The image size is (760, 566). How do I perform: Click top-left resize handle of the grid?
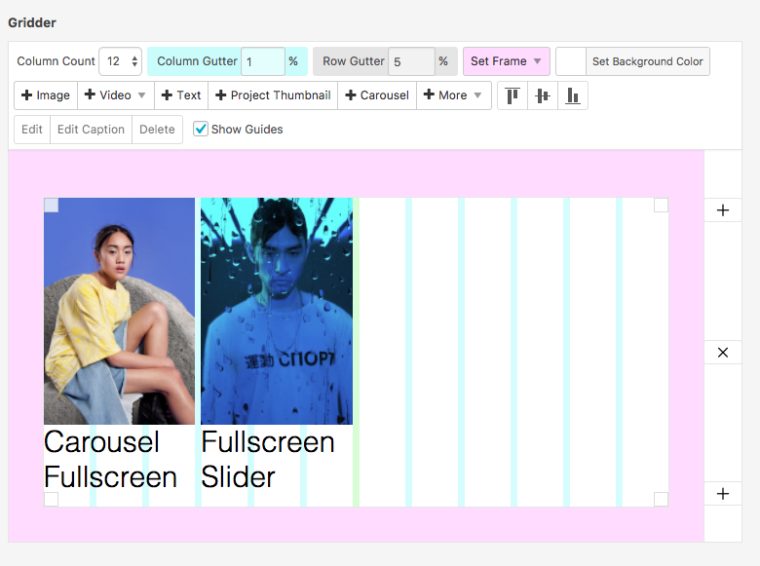tap(51, 205)
